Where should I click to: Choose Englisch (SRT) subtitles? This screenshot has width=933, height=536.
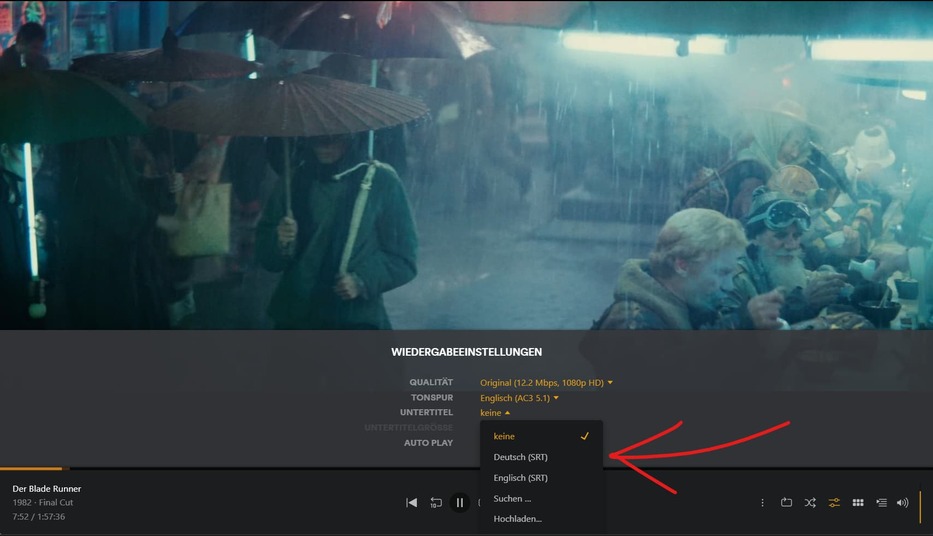click(x=541, y=478)
